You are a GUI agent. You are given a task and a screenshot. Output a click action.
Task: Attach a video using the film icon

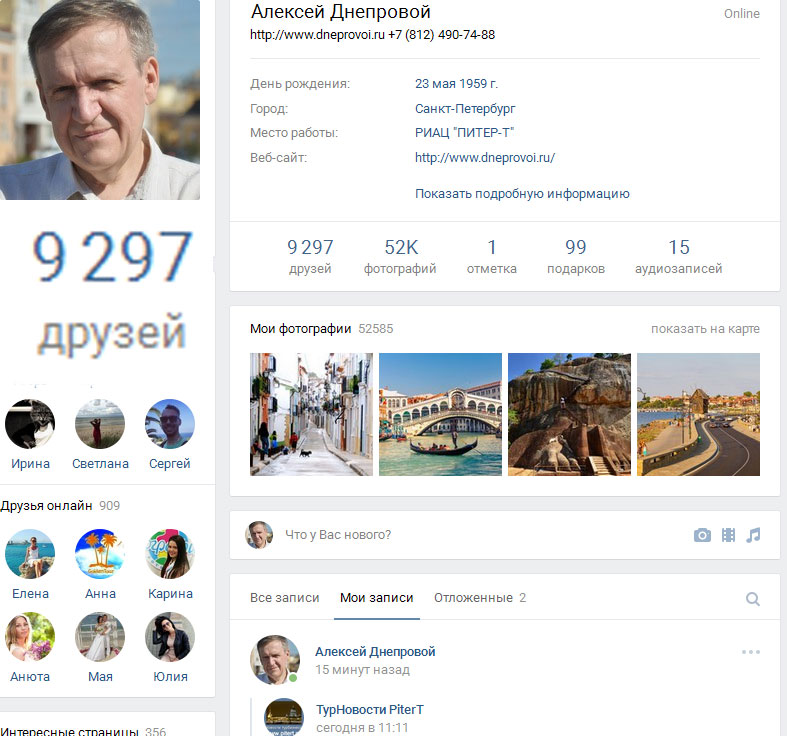(728, 535)
